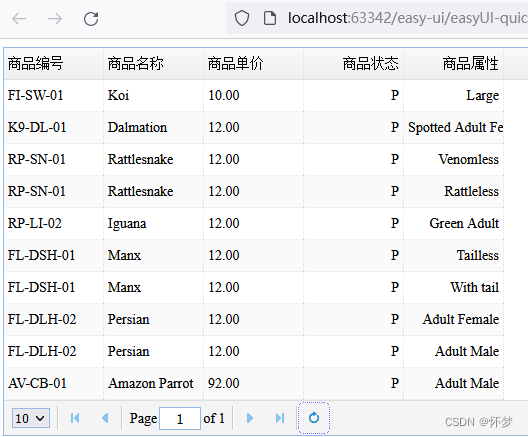Go back using the browser back arrow
This screenshot has width=528, height=437.
pyautogui.click(x=19, y=19)
